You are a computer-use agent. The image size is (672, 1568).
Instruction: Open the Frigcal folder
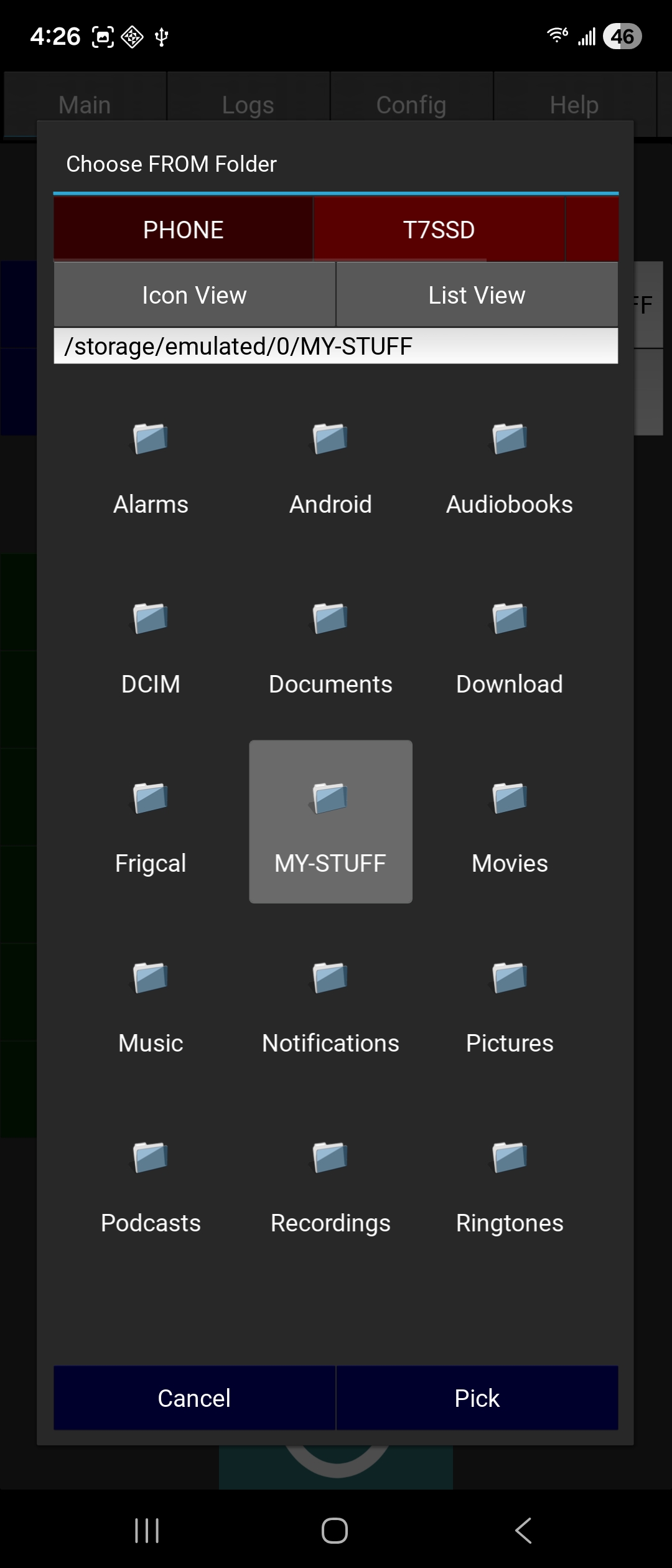pyautogui.click(x=151, y=826)
